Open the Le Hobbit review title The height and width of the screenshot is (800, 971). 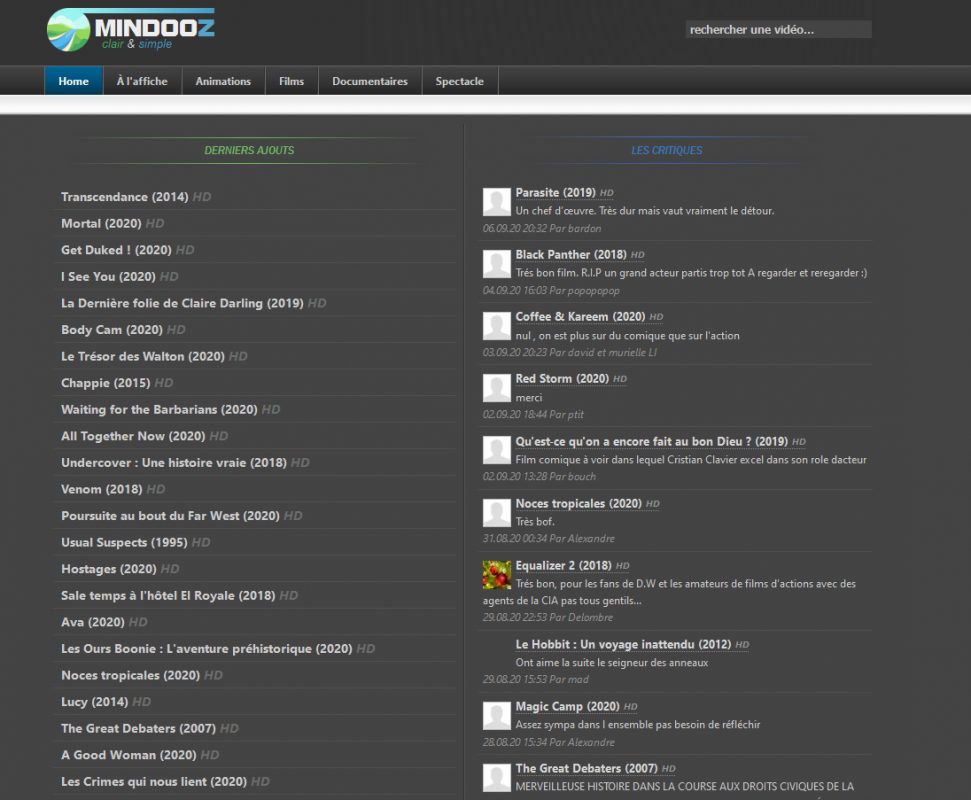click(x=623, y=645)
